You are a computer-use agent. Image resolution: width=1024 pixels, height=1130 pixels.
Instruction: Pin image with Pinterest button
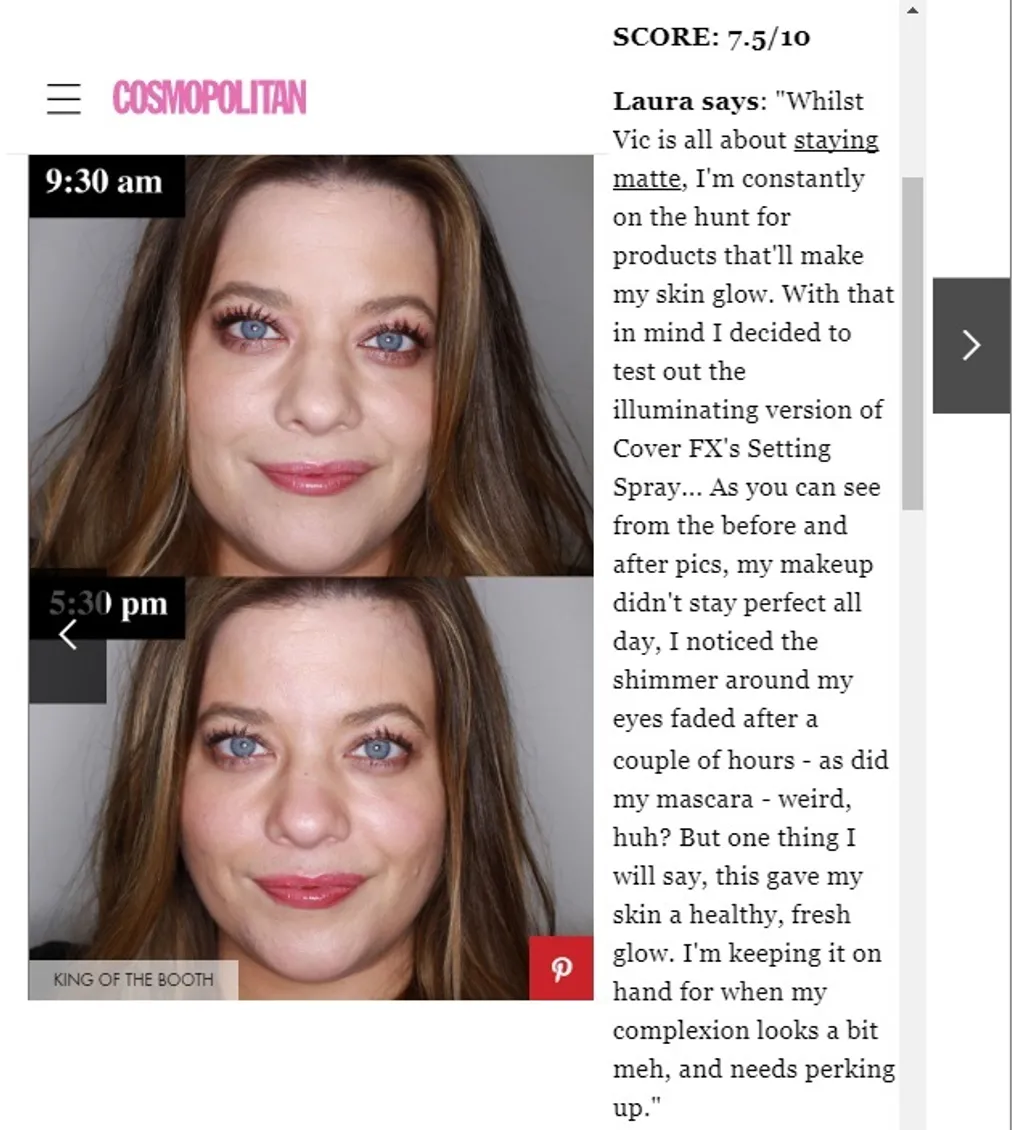pyautogui.click(x=561, y=968)
